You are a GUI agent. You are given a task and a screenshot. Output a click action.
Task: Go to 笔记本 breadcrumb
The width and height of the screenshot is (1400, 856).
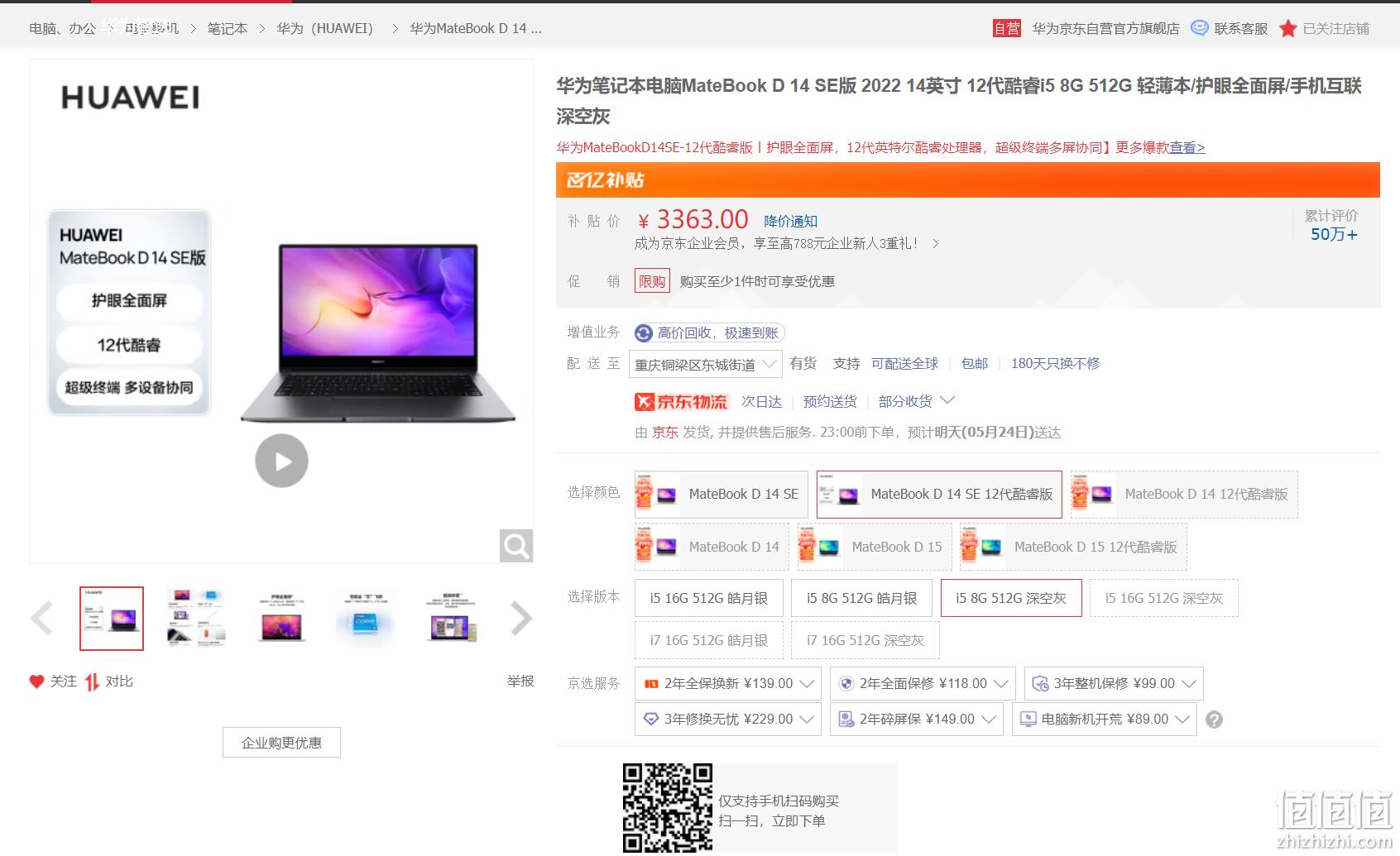(228, 29)
